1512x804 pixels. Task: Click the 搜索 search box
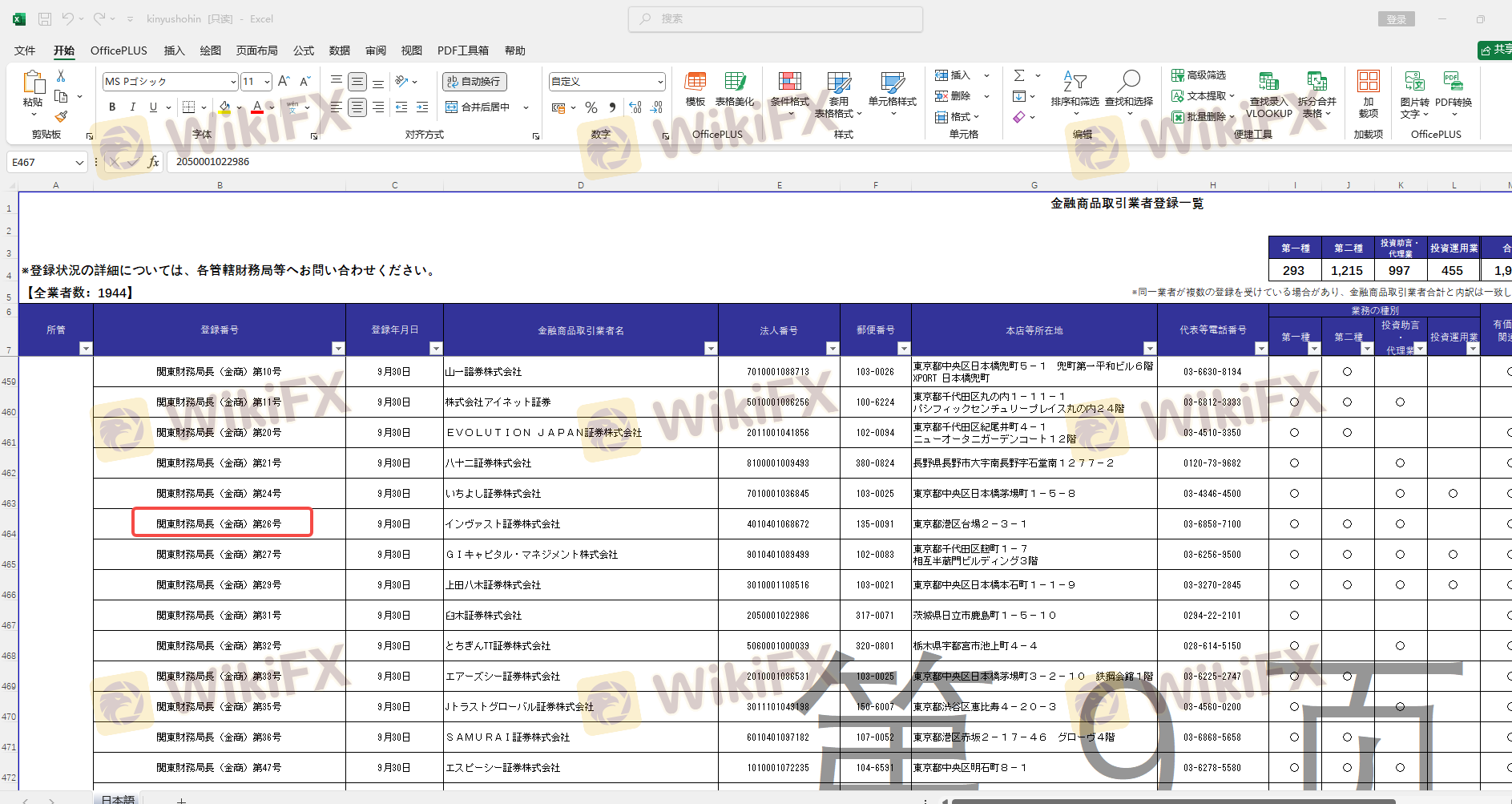[775, 19]
